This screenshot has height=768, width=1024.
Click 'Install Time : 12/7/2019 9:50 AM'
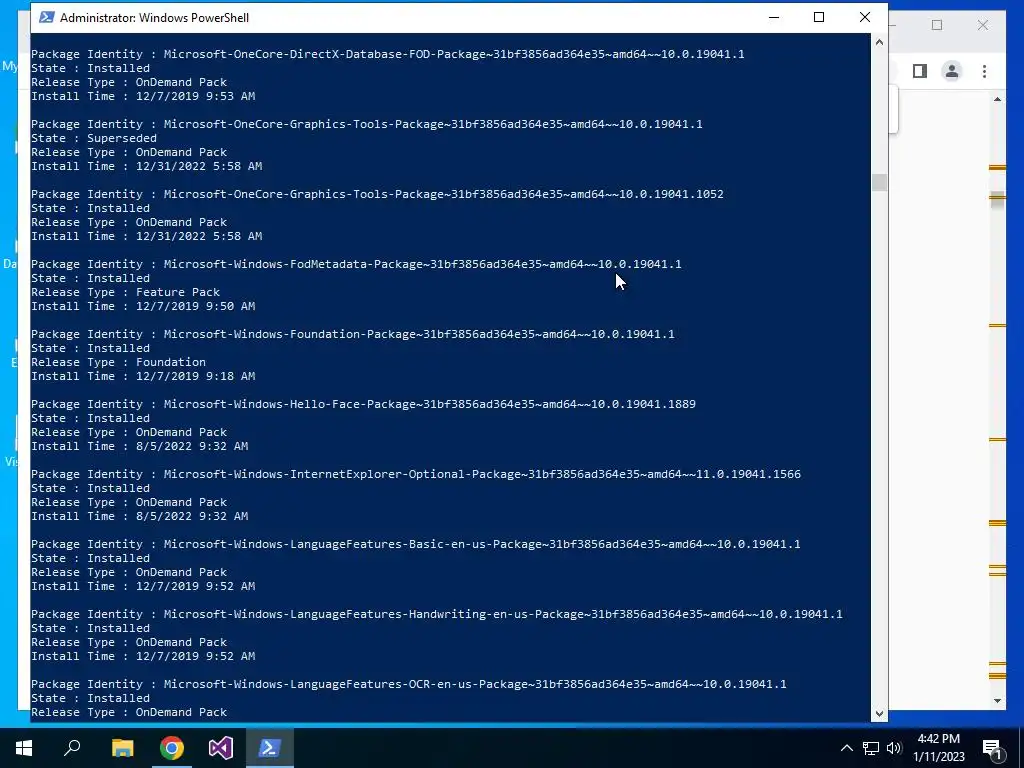pyautogui.click(x=143, y=306)
